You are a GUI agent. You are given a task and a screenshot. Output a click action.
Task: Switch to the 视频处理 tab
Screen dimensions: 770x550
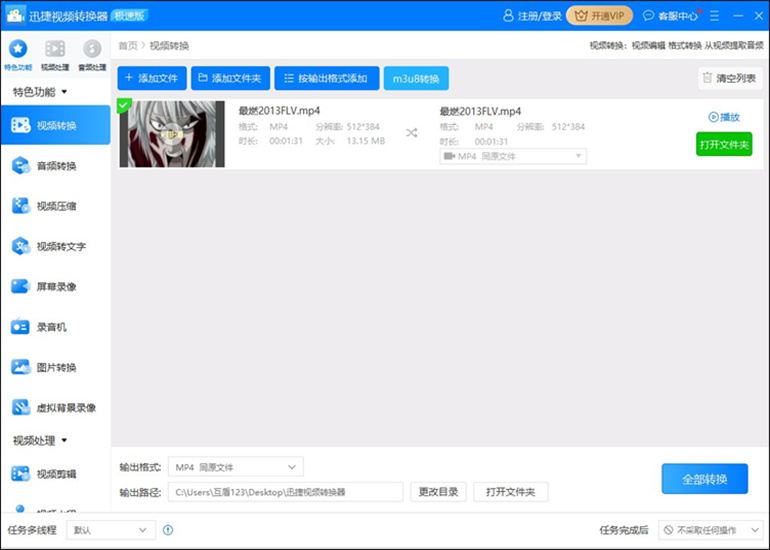pyautogui.click(x=55, y=55)
